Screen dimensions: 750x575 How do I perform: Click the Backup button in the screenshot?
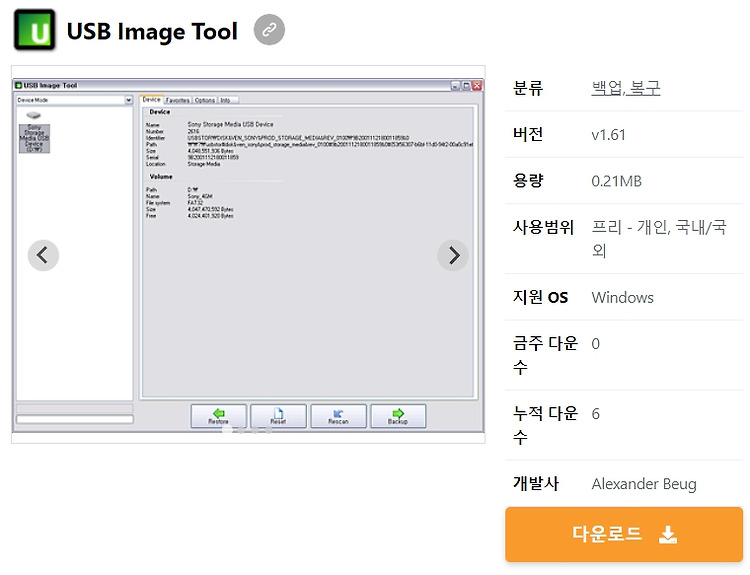pos(398,416)
